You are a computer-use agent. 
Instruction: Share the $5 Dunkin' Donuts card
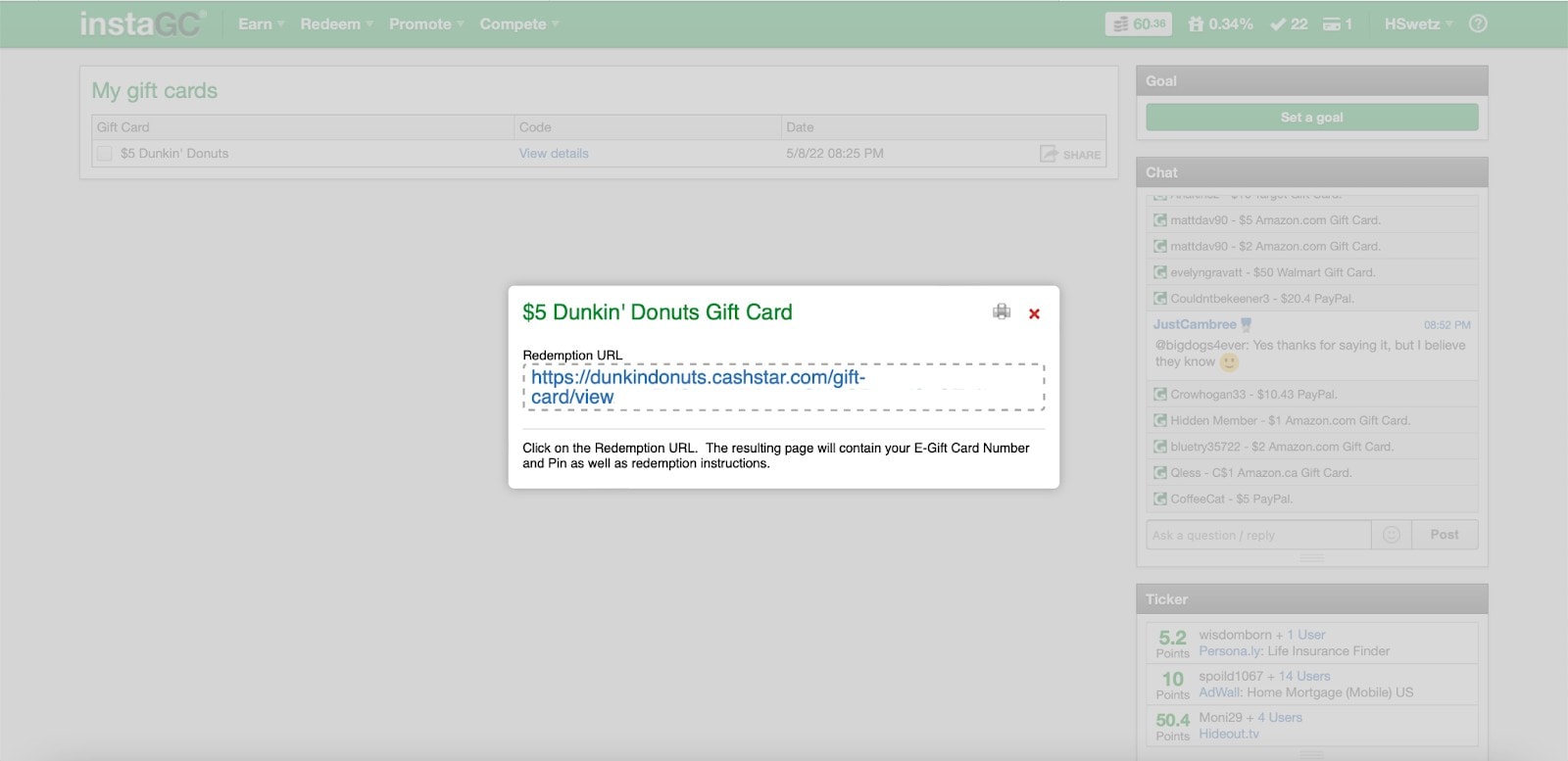1070,154
